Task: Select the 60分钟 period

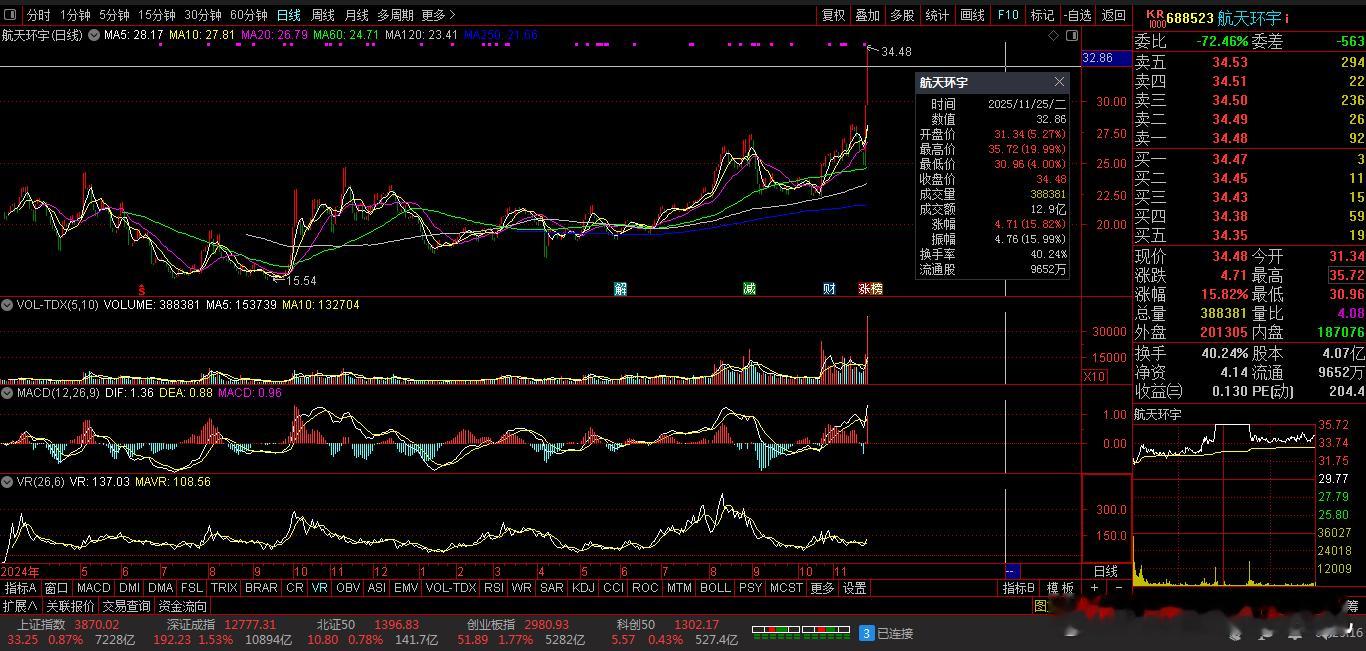Action: pyautogui.click(x=249, y=15)
